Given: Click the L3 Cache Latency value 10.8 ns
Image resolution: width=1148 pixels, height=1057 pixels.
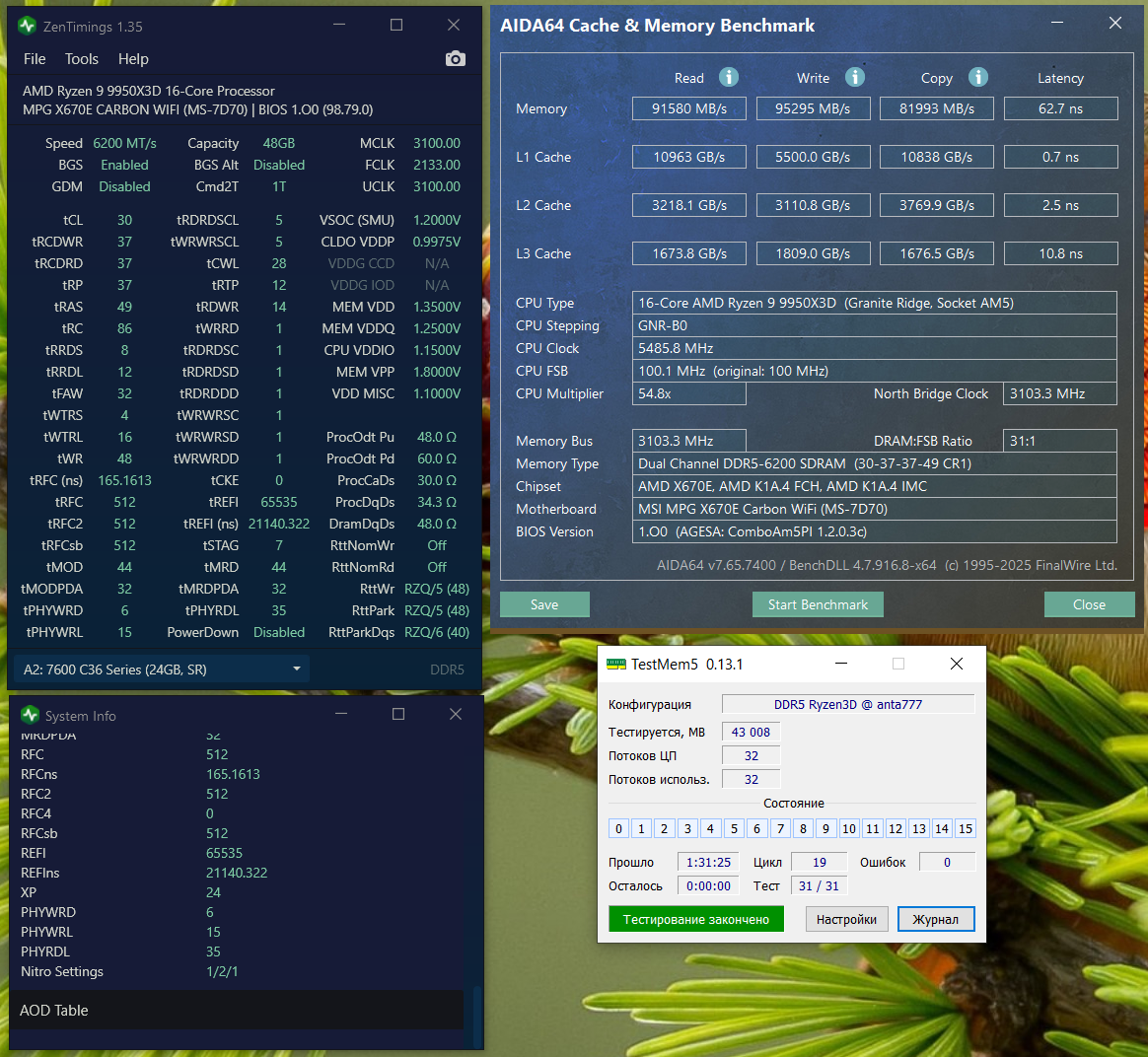Looking at the screenshot, I should tap(1061, 253).
